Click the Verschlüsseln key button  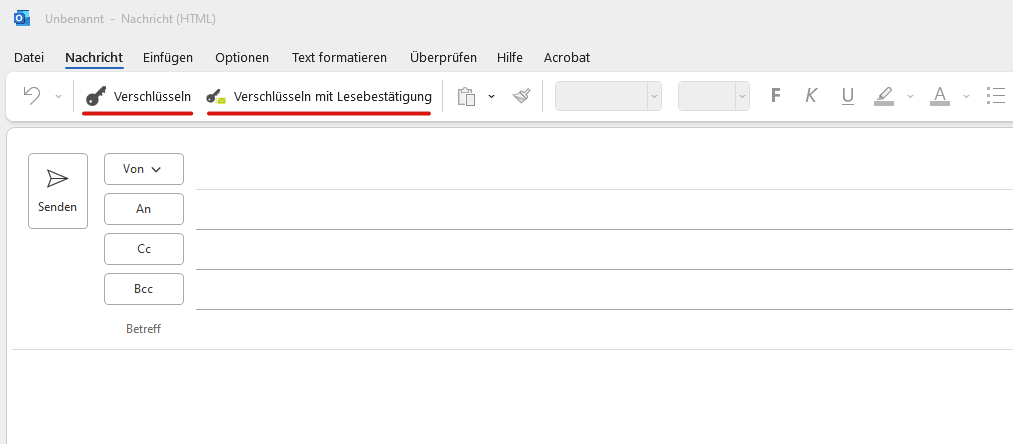tap(138, 97)
